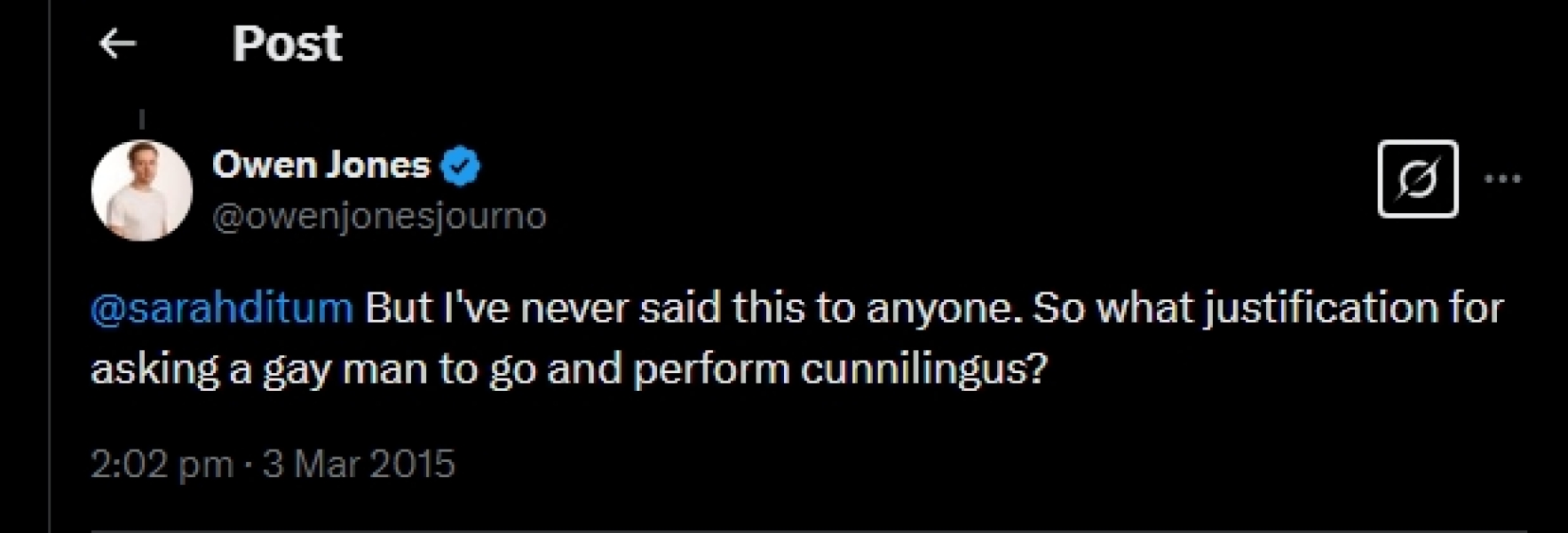Click the Post header title

287,44
